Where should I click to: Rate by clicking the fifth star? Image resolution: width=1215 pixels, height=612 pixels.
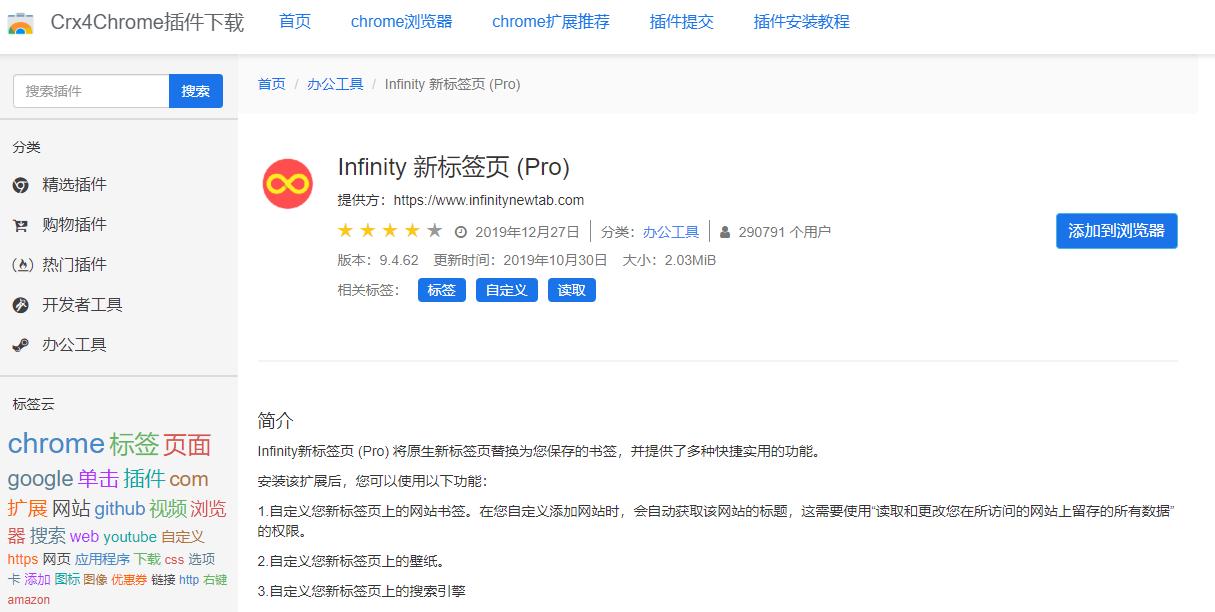click(x=434, y=230)
